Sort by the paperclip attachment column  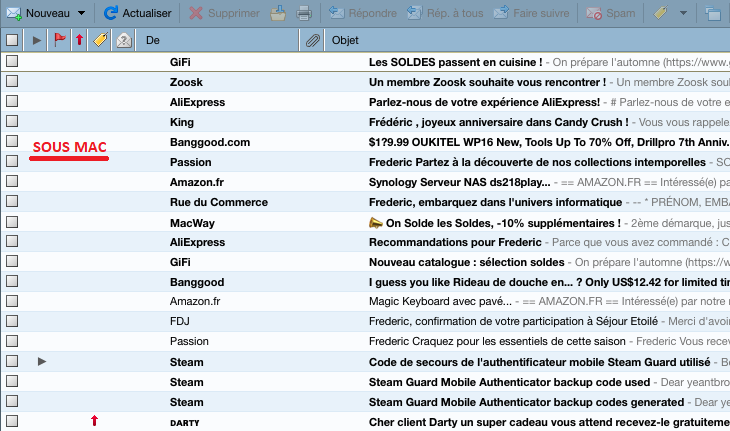coord(313,40)
